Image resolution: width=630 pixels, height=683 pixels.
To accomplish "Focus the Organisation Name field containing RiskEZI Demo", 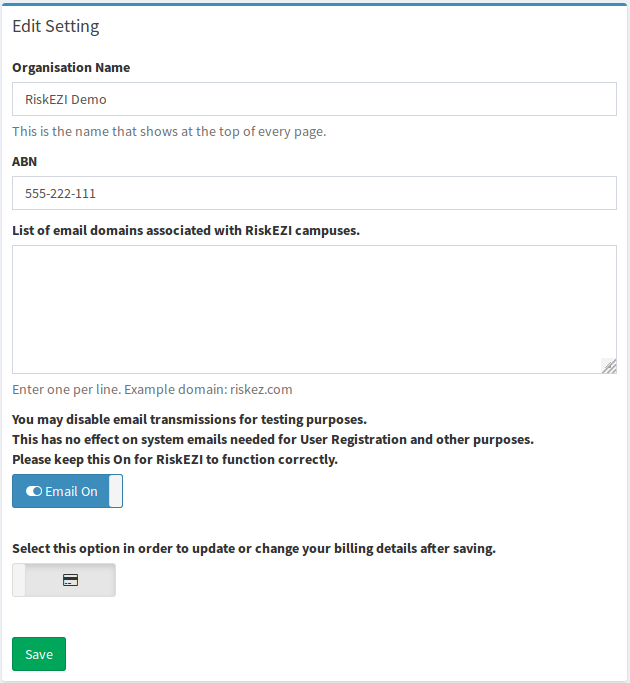I will click(314, 99).
